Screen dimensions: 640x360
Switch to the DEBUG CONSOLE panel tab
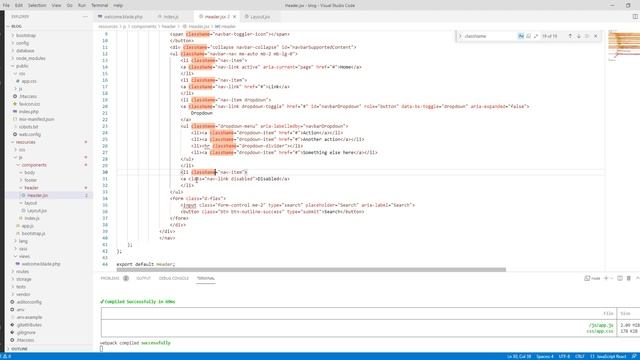(x=173, y=278)
